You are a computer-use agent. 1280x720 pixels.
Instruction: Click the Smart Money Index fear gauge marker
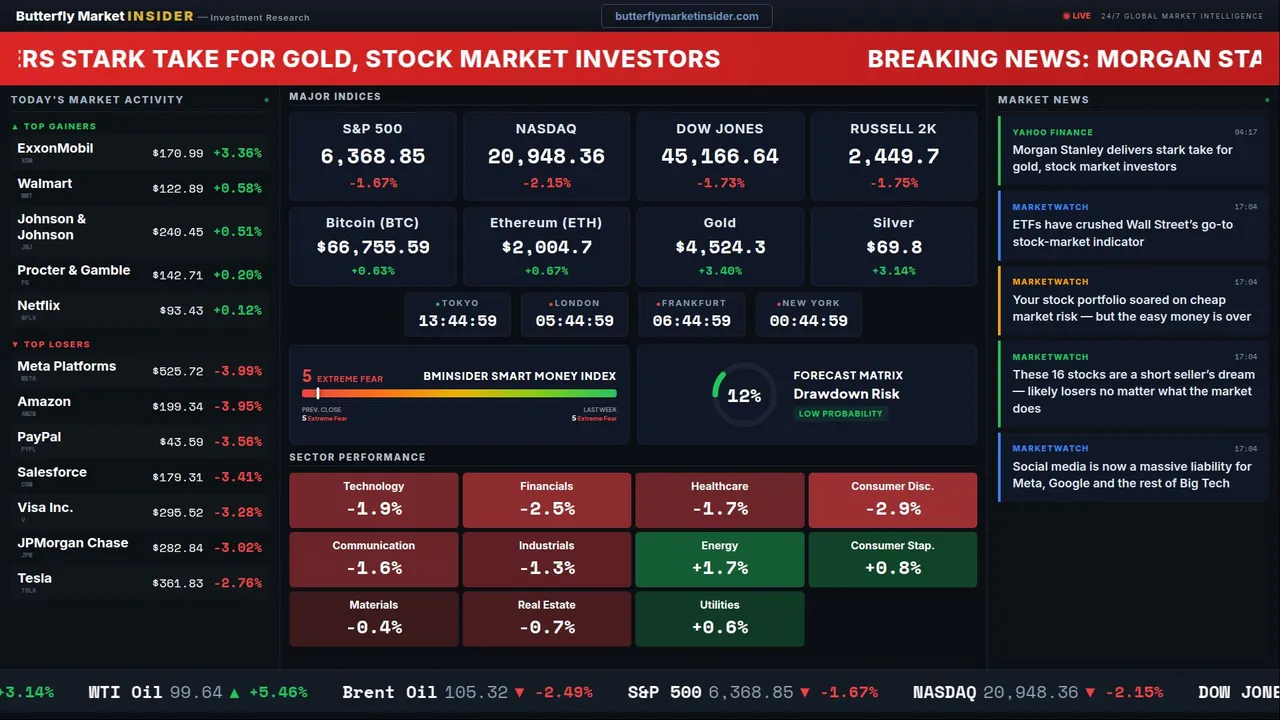(318, 394)
